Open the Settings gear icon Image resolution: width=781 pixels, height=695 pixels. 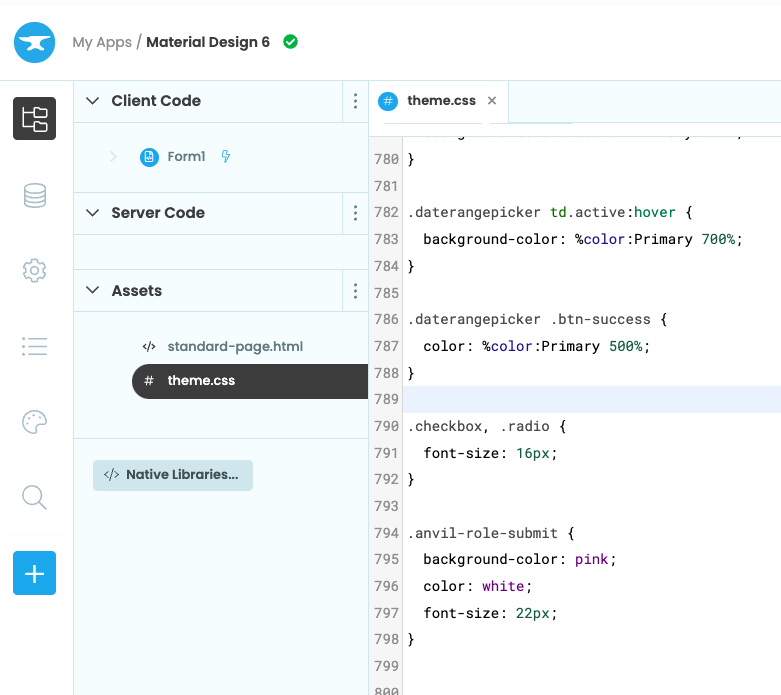(x=35, y=270)
